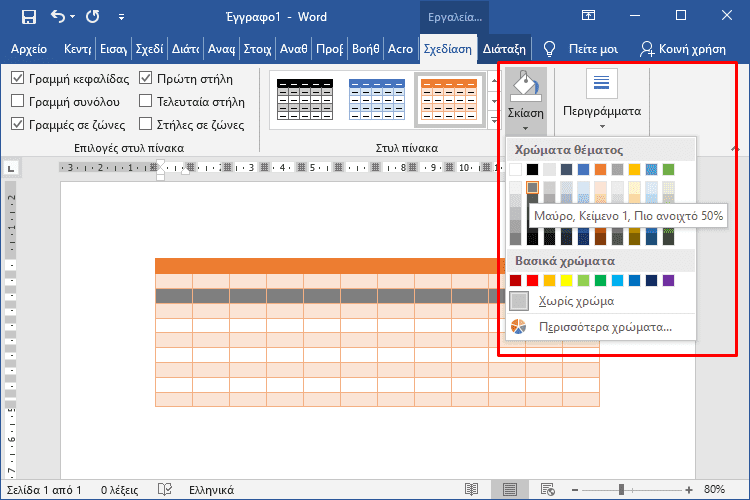Enable the Γραμμή συνόλου checkbox
The height and width of the screenshot is (500, 750).
tap(18, 101)
